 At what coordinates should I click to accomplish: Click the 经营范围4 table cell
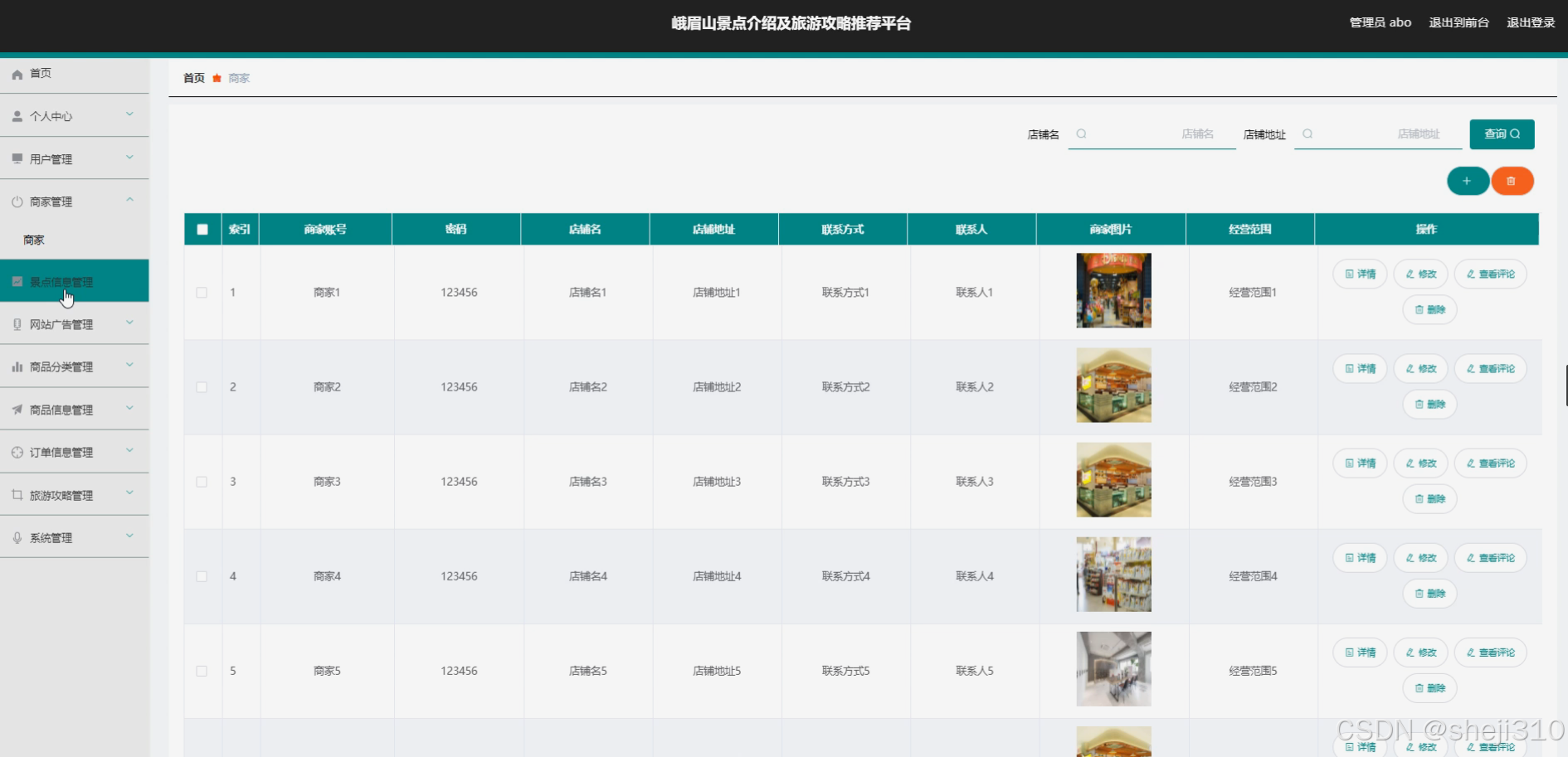click(x=1253, y=576)
